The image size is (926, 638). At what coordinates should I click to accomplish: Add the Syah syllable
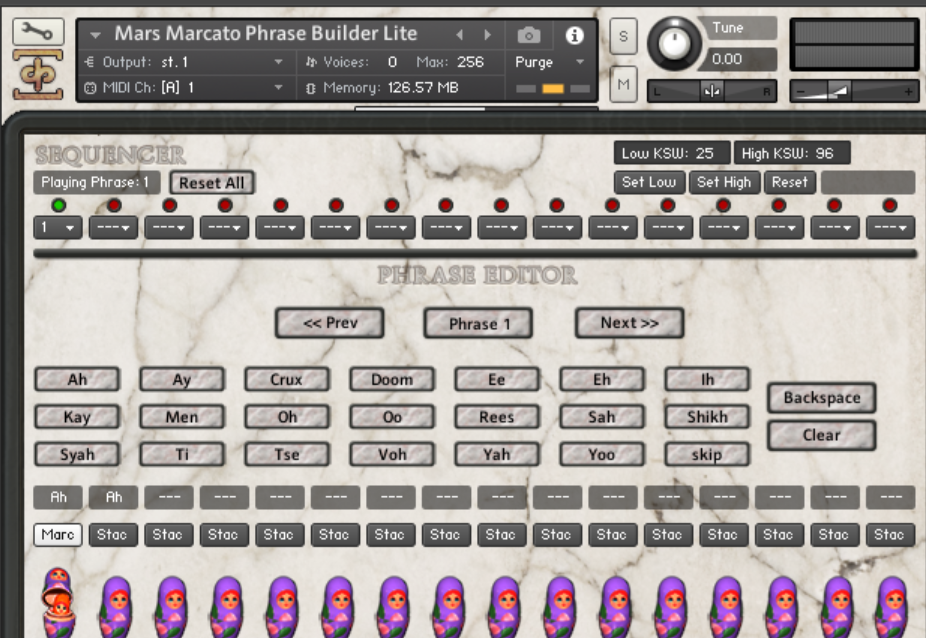pos(77,454)
